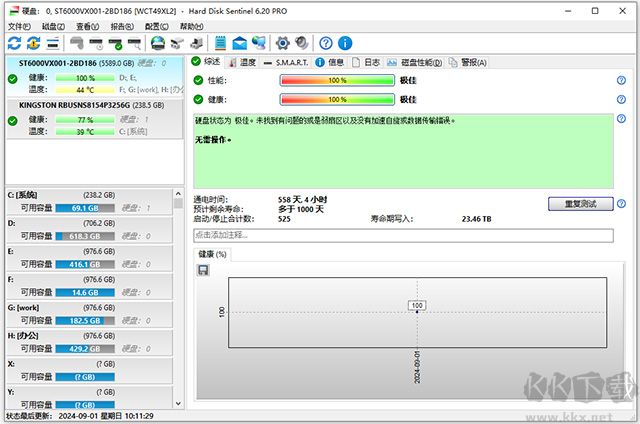Click the 性能 100% progress bar
This screenshot has width=640, height=424.
[x=337, y=80]
